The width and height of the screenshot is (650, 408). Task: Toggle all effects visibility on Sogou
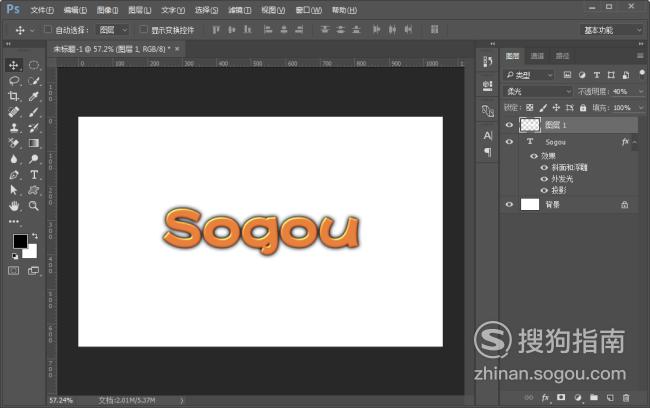point(534,156)
